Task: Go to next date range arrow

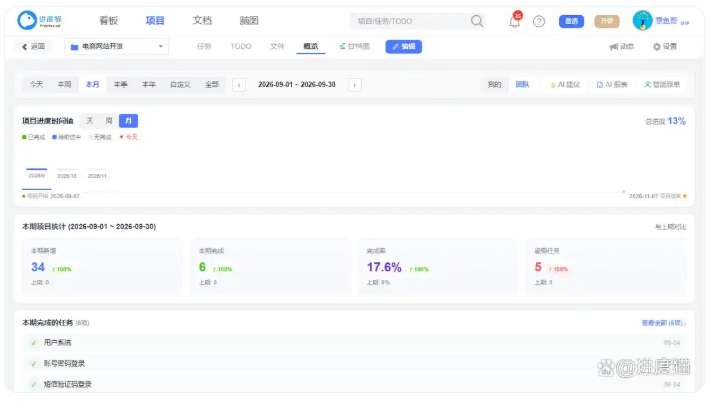Action: [x=355, y=85]
